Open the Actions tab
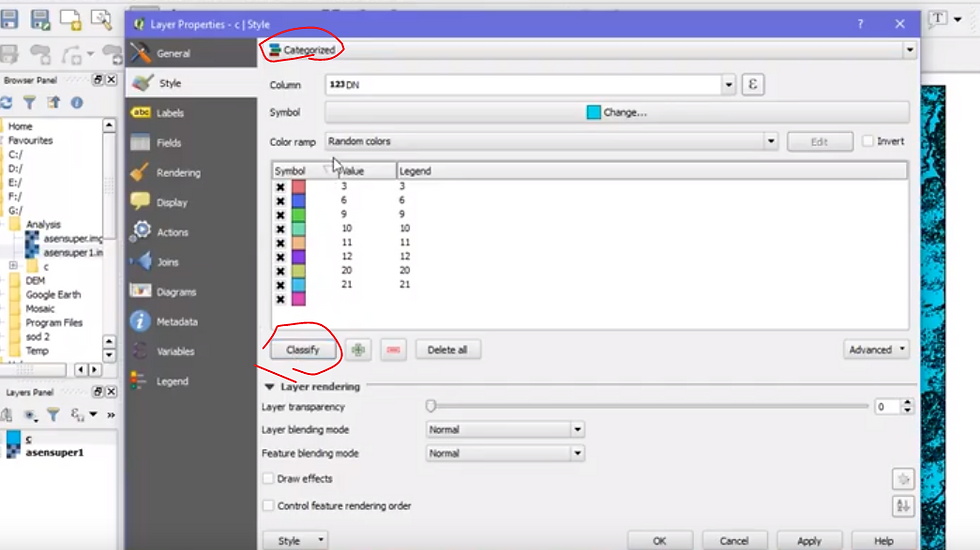 191,232
